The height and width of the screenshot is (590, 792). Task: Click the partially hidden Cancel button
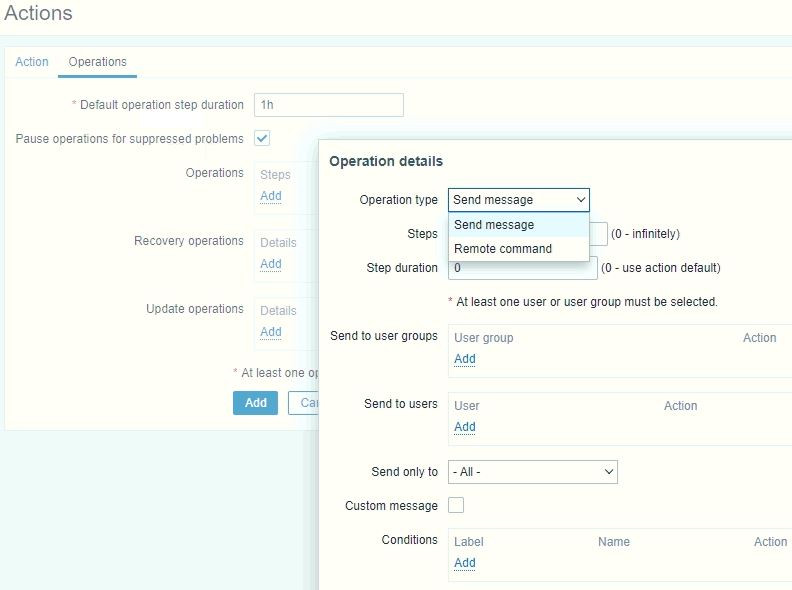(x=304, y=403)
